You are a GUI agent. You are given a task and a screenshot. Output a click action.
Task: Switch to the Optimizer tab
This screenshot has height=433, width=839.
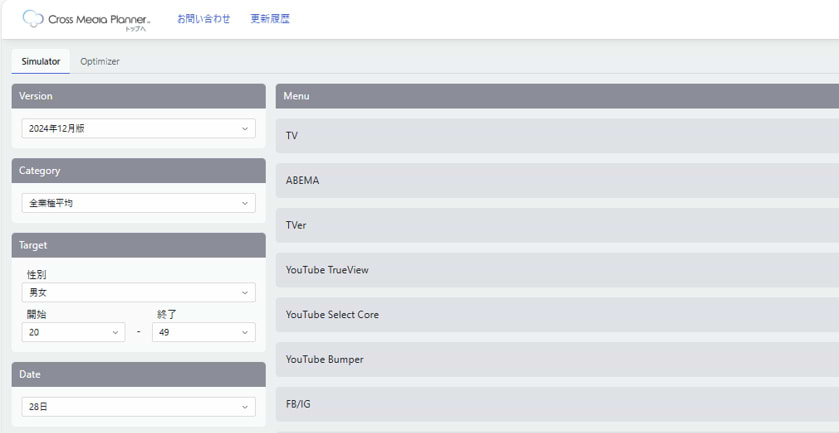[100, 62]
